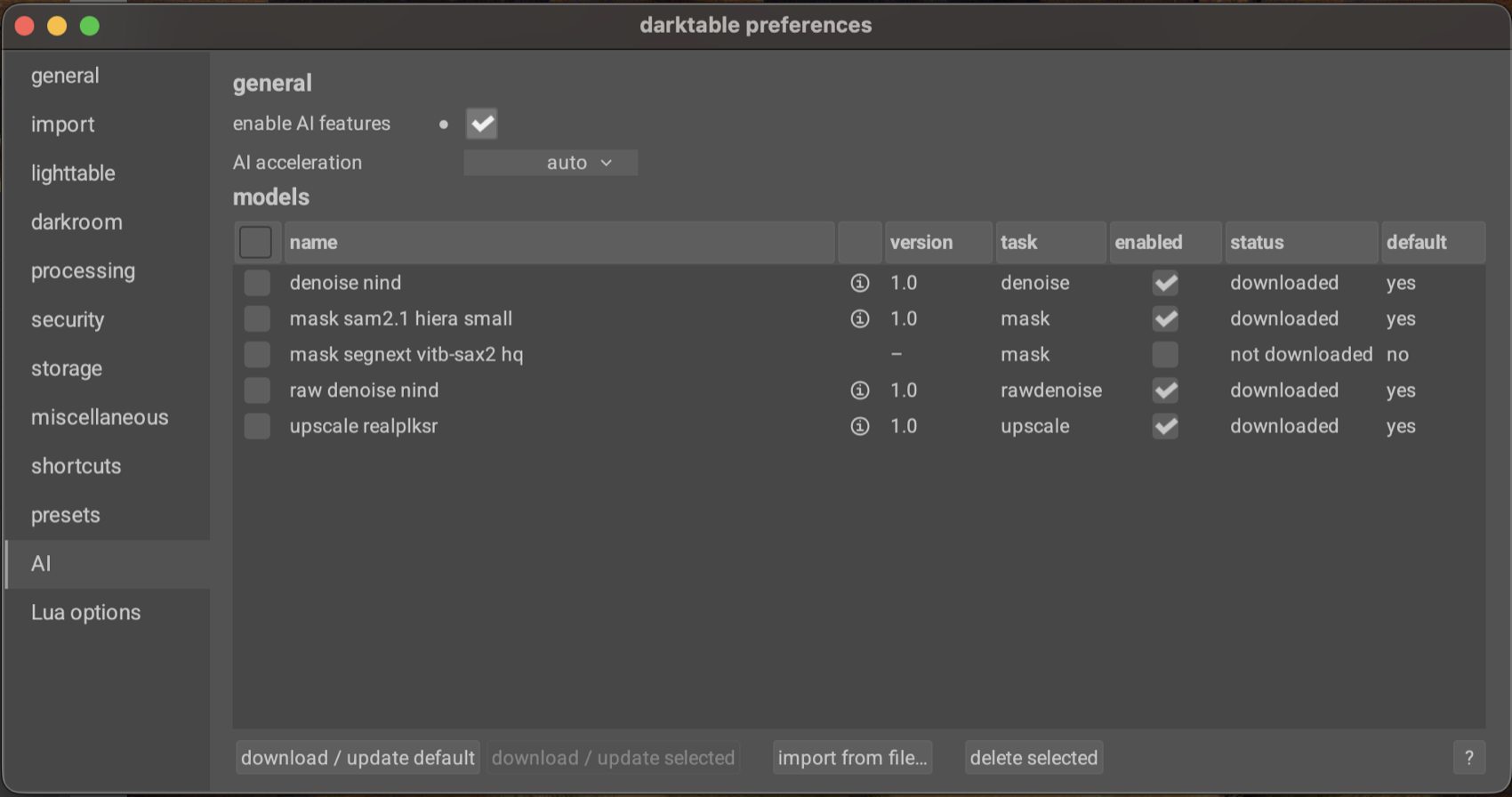Disable the raw denoise nind enabled checkbox

1165,390
